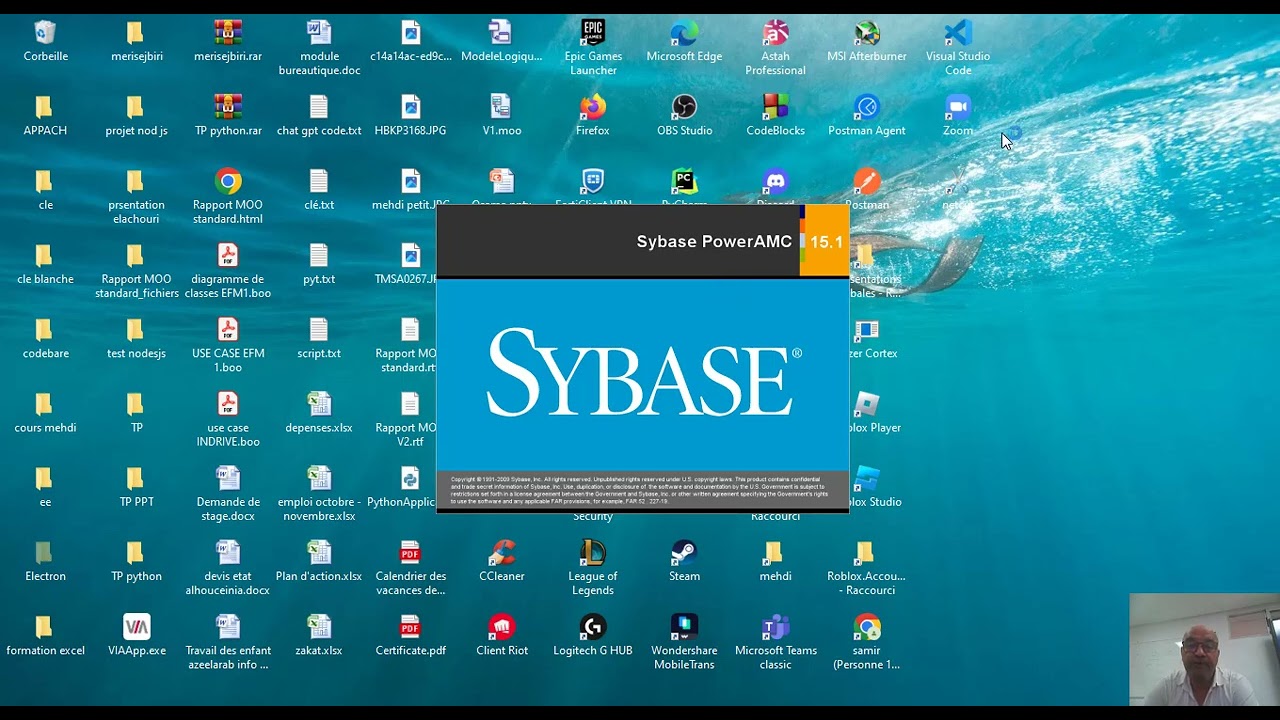Select Plan d'action.xlsx spreadsheet
1280x720 pixels.
pyautogui.click(x=319, y=561)
